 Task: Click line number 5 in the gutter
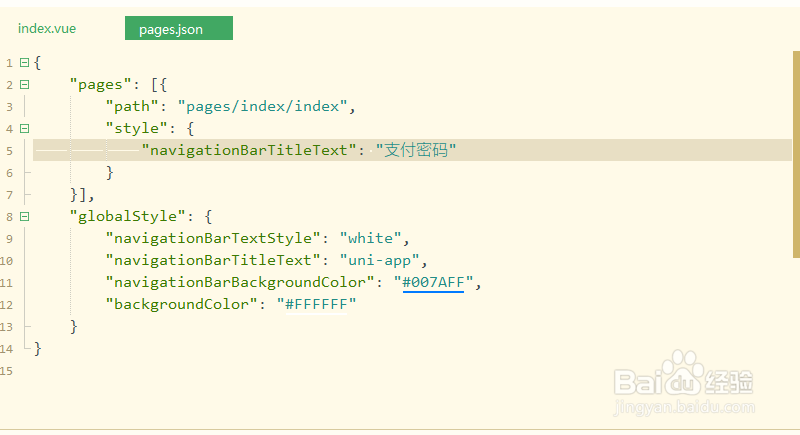tap(9, 150)
